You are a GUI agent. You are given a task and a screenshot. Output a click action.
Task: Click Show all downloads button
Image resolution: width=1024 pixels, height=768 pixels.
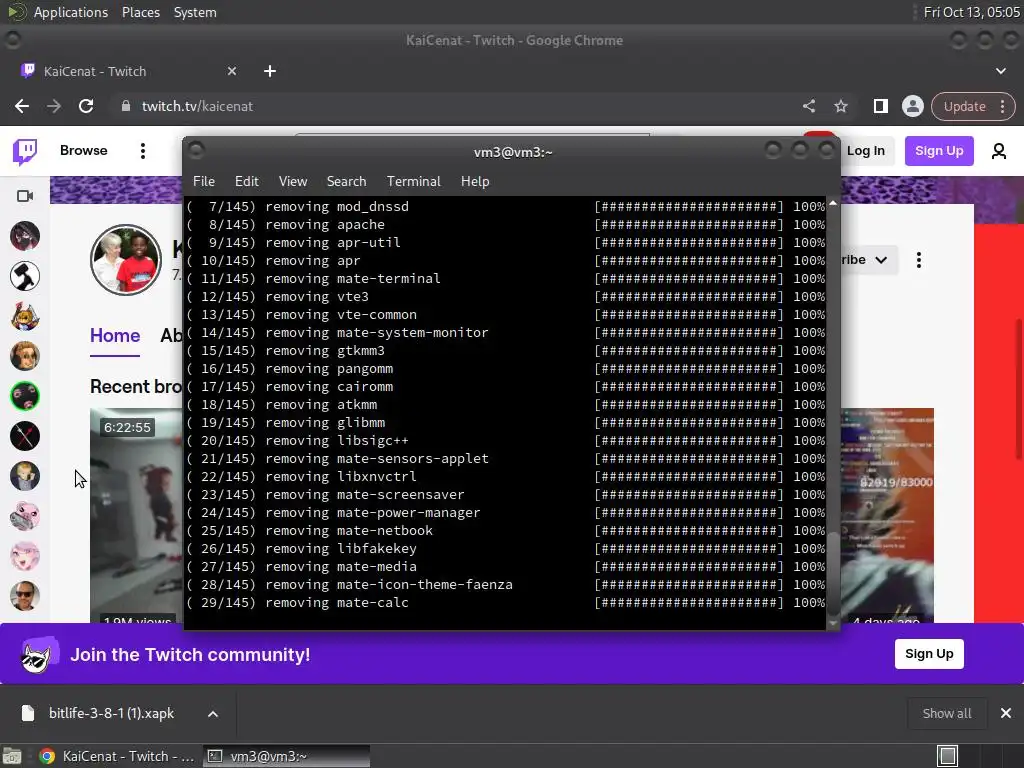946,713
